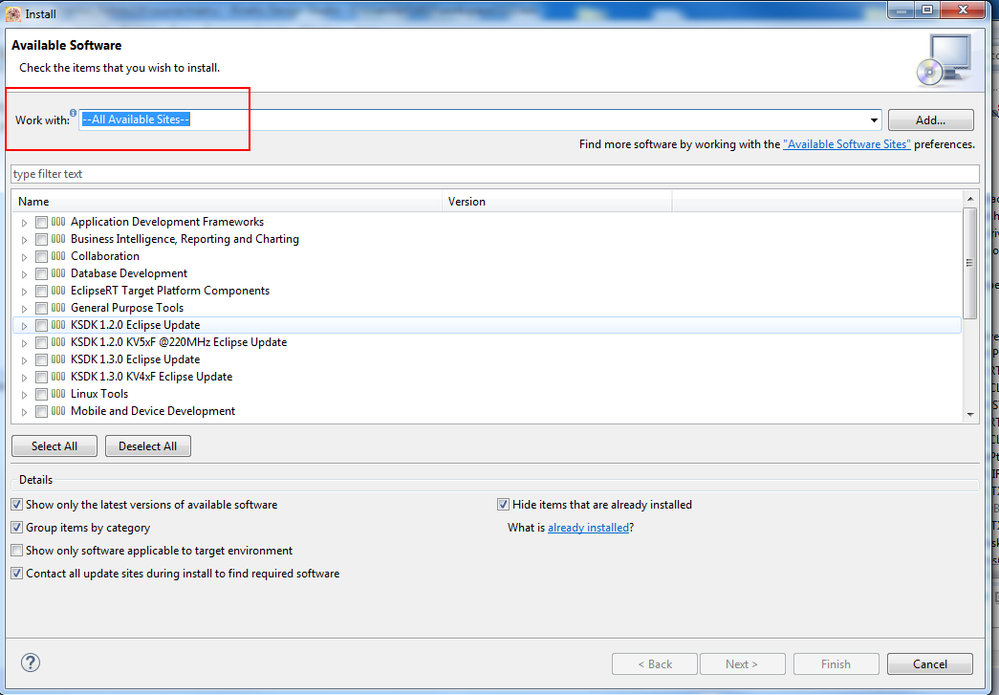Expand the EclipseRT Target Platform Components node

24,292
